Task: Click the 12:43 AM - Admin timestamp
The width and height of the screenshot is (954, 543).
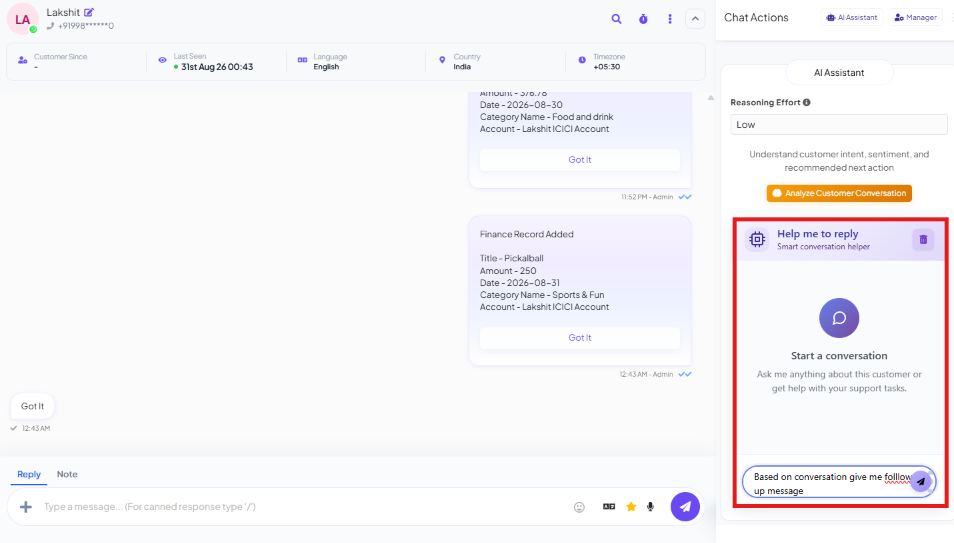Action: 646,374
